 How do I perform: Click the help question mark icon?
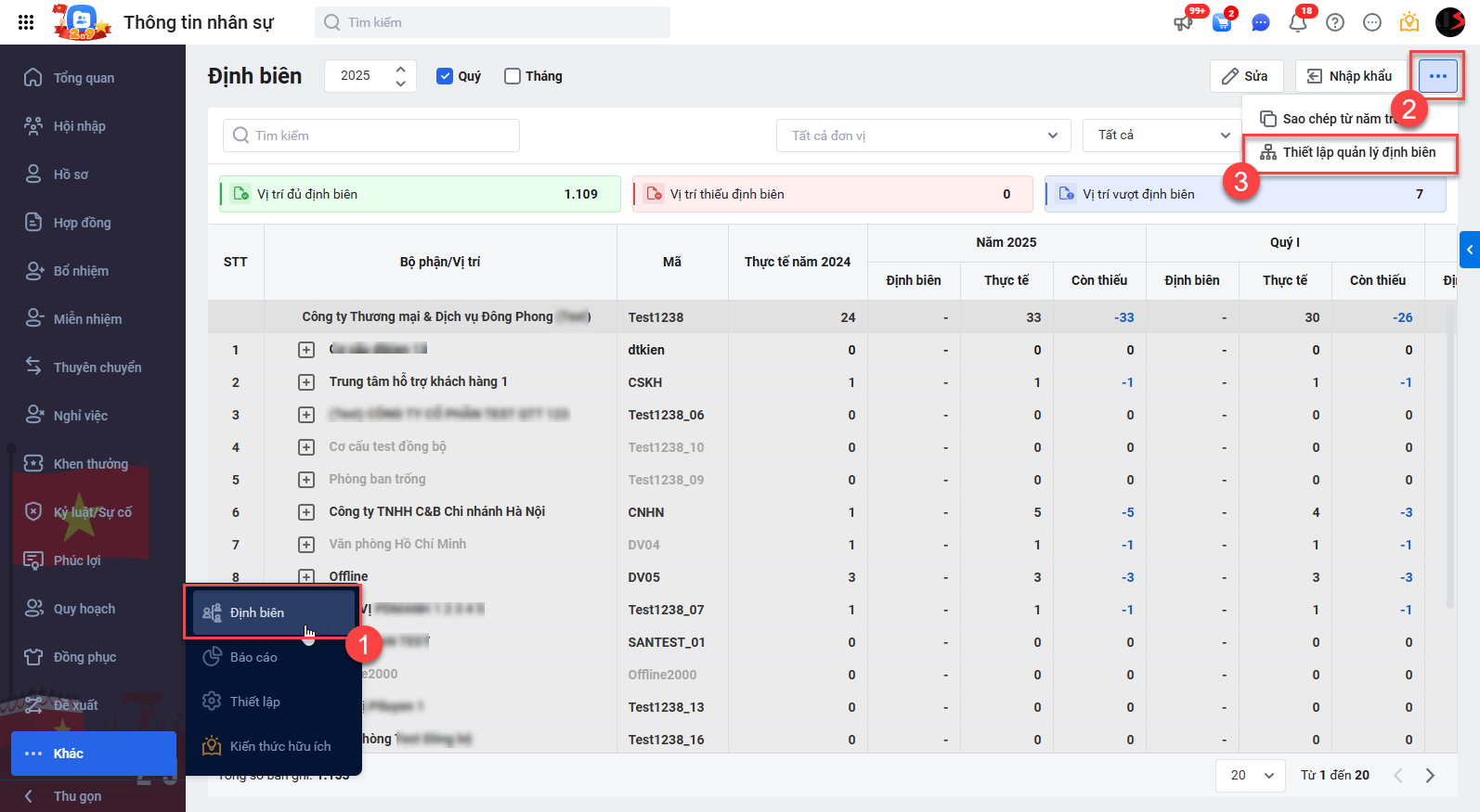click(1335, 22)
